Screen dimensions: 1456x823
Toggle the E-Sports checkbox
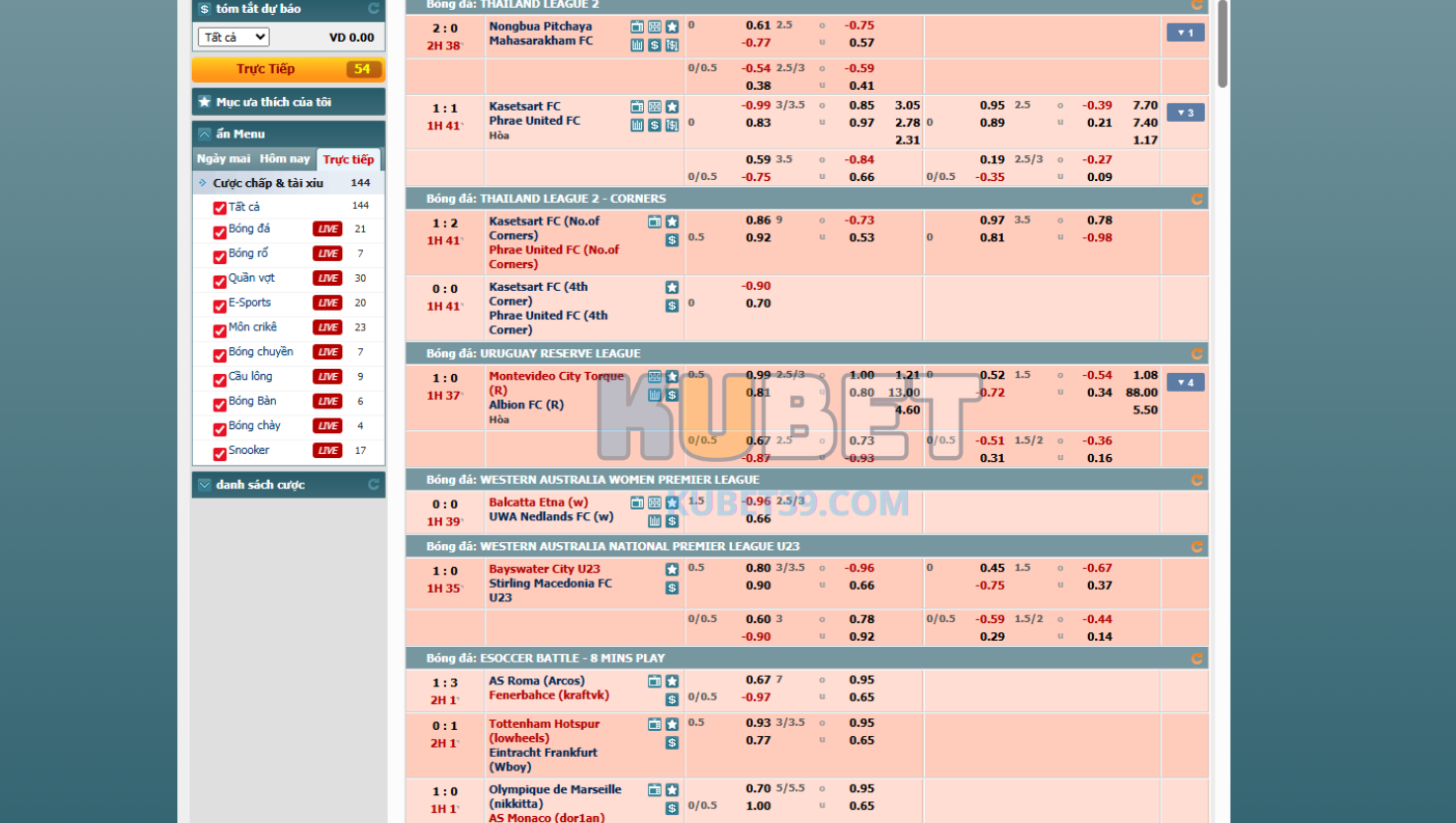point(220,306)
